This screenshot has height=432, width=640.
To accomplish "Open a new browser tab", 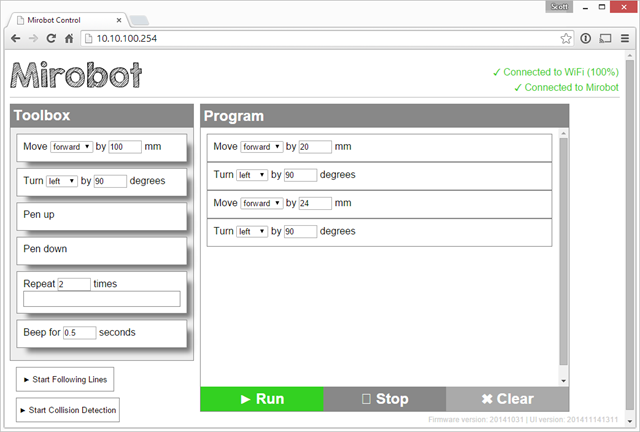I will tap(139, 20).
